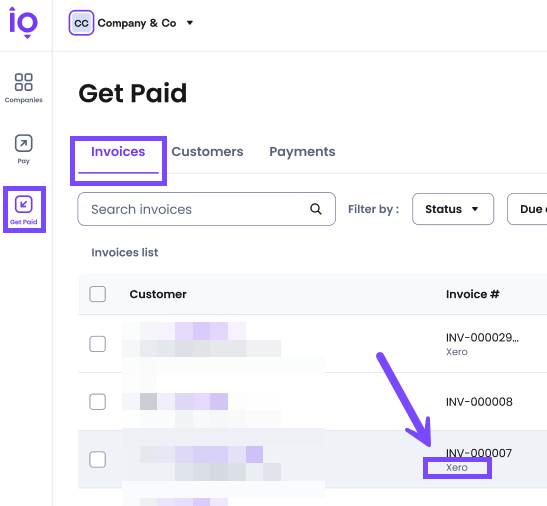Switch to the Payments tab
Image resolution: width=547 pixels, height=506 pixels.
point(302,152)
